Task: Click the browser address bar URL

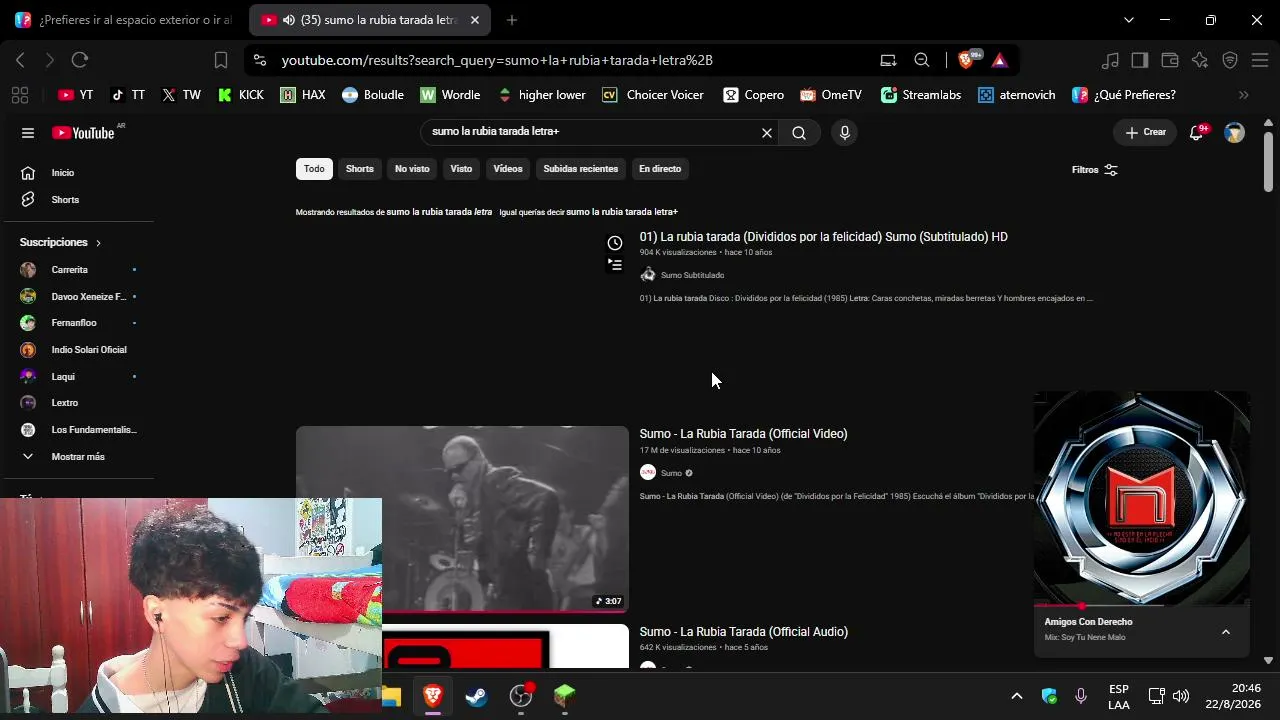Action: click(497, 60)
